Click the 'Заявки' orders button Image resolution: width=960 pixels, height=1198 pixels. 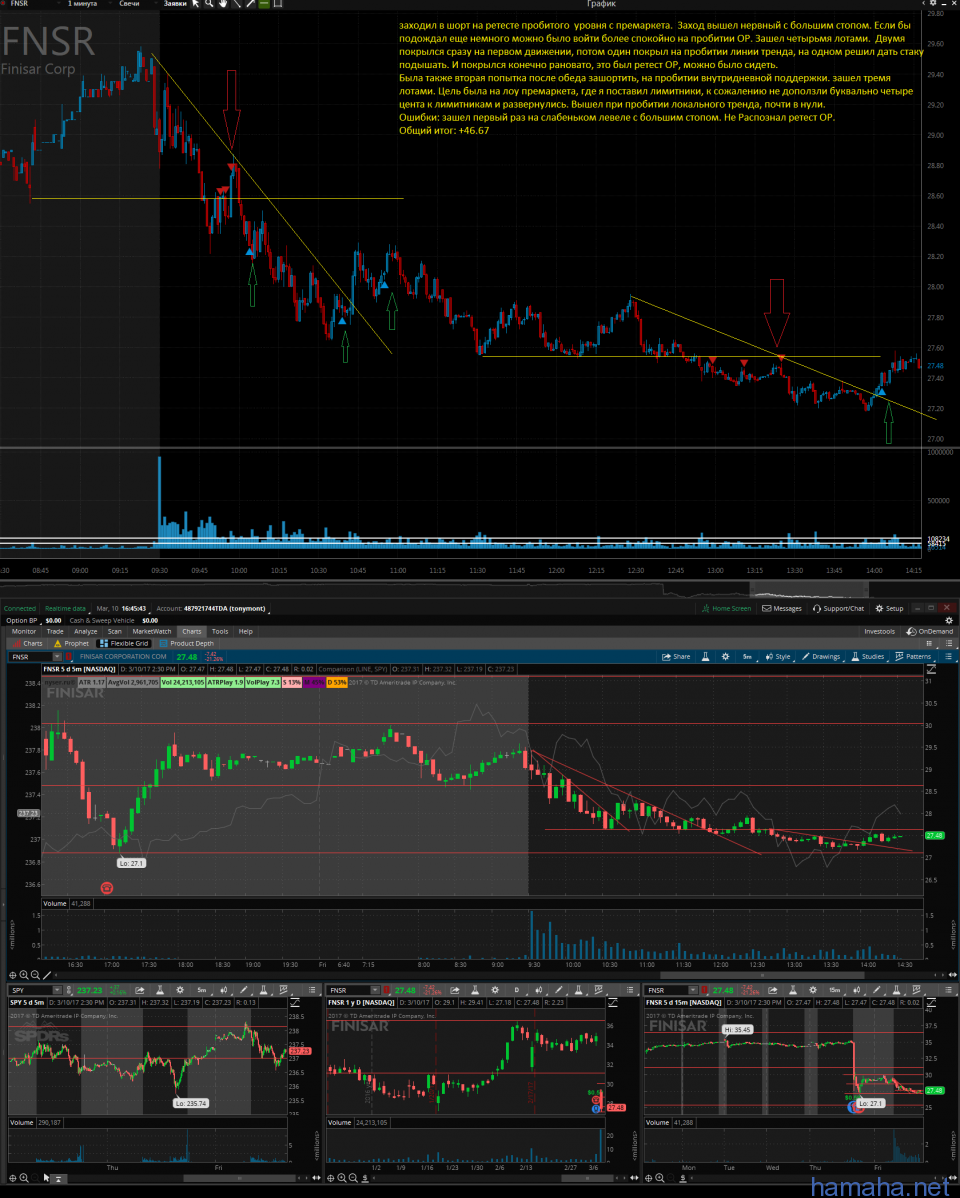(175, 4)
